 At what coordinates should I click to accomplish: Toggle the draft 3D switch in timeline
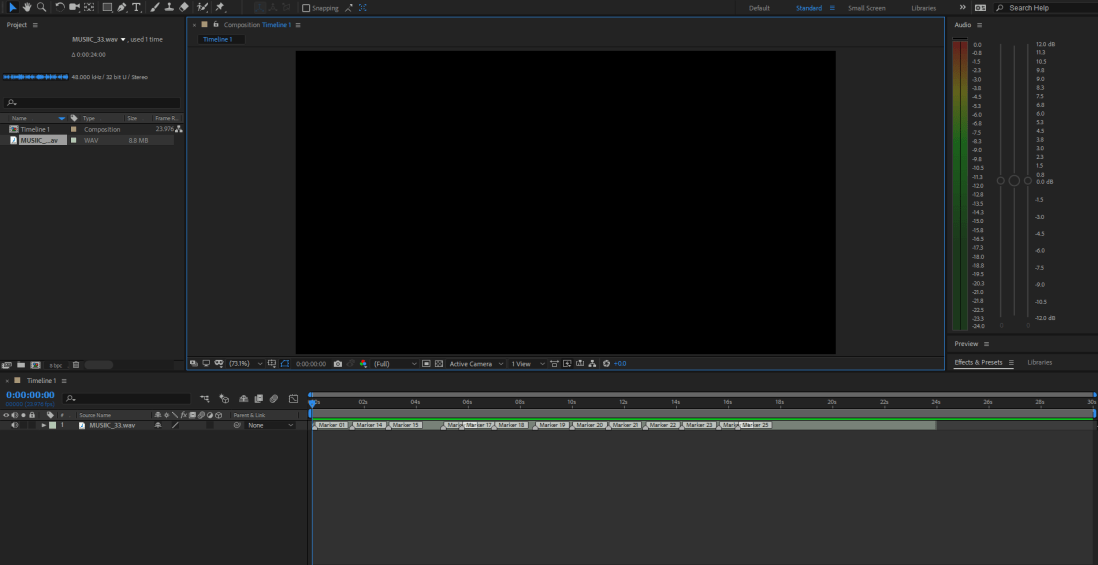[224, 398]
